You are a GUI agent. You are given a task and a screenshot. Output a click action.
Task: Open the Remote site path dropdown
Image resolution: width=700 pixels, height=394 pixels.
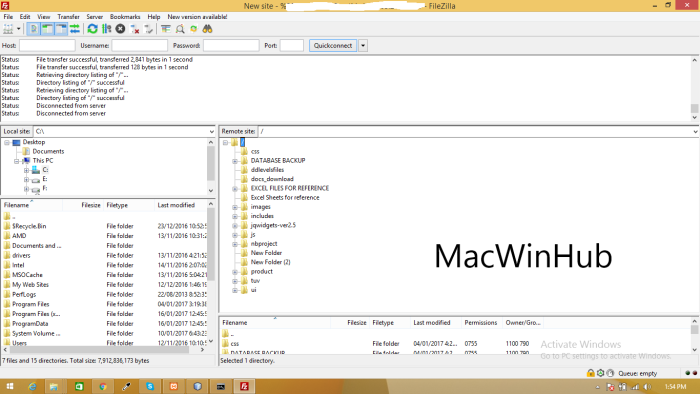click(695, 132)
